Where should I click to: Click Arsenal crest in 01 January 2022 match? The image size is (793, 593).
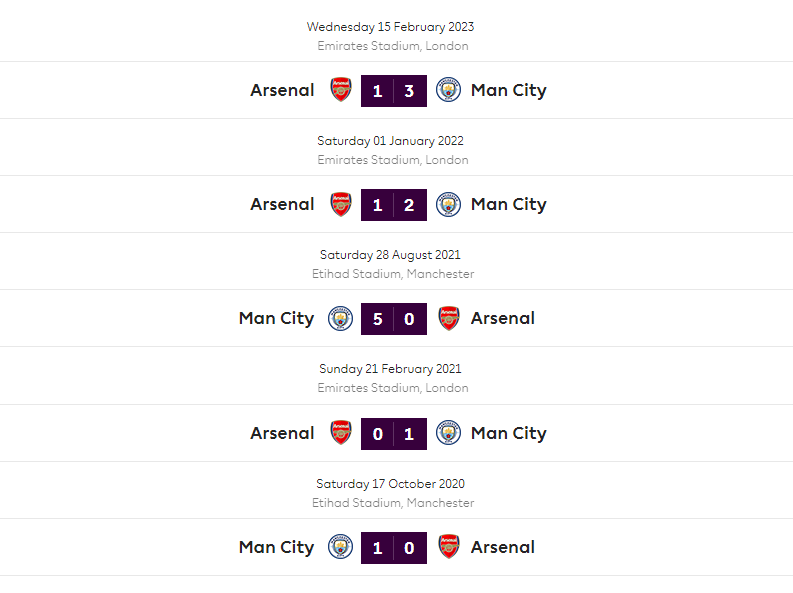click(341, 204)
